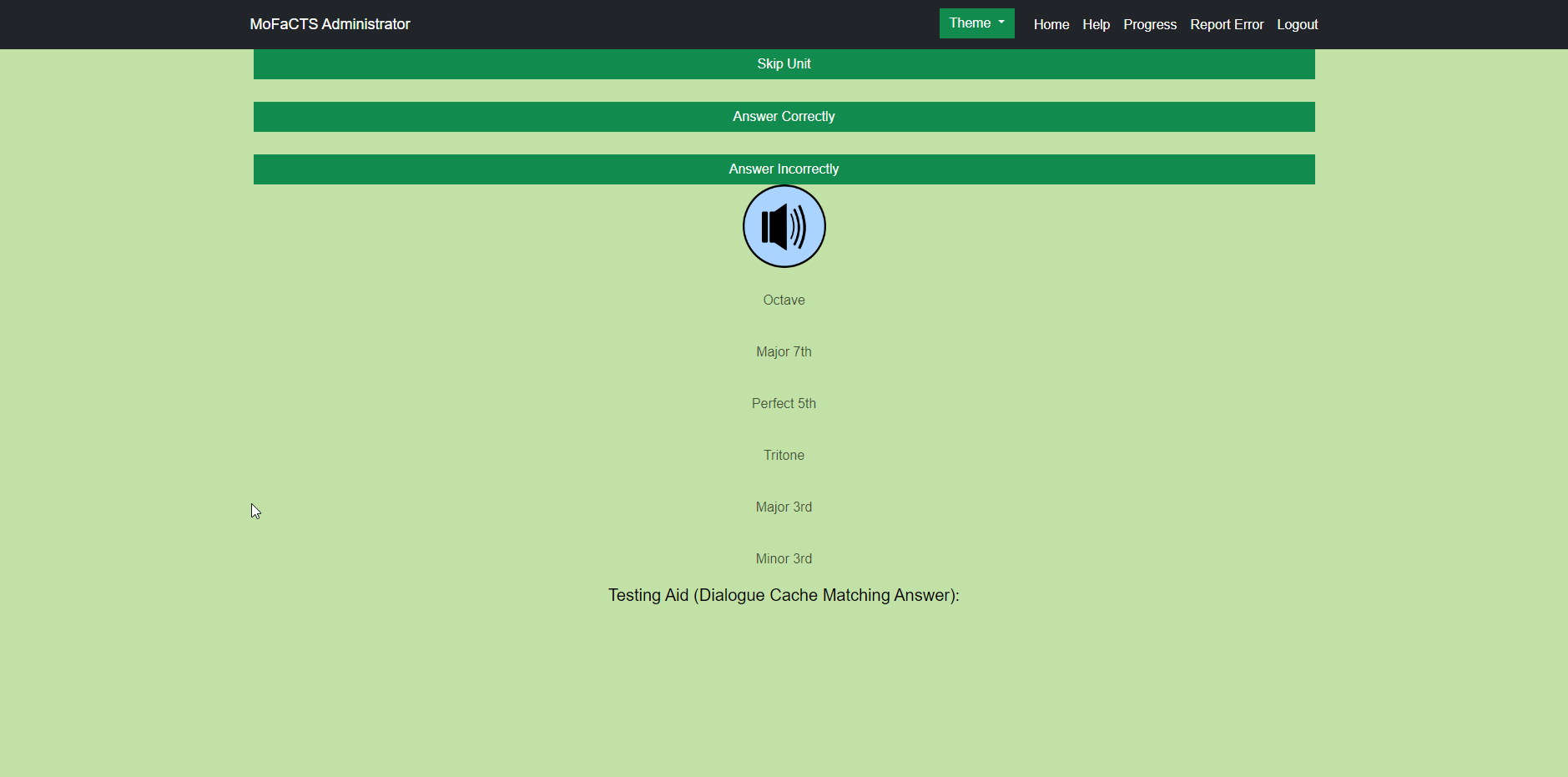The width and height of the screenshot is (1568, 777).
Task: Click the speaker icon to replay audio
Action: 783,226
